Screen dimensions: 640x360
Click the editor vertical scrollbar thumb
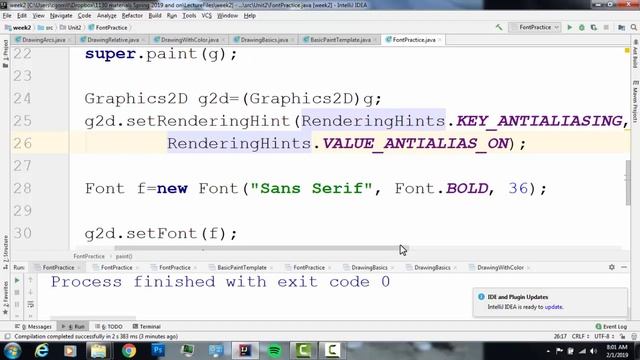coord(628,183)
